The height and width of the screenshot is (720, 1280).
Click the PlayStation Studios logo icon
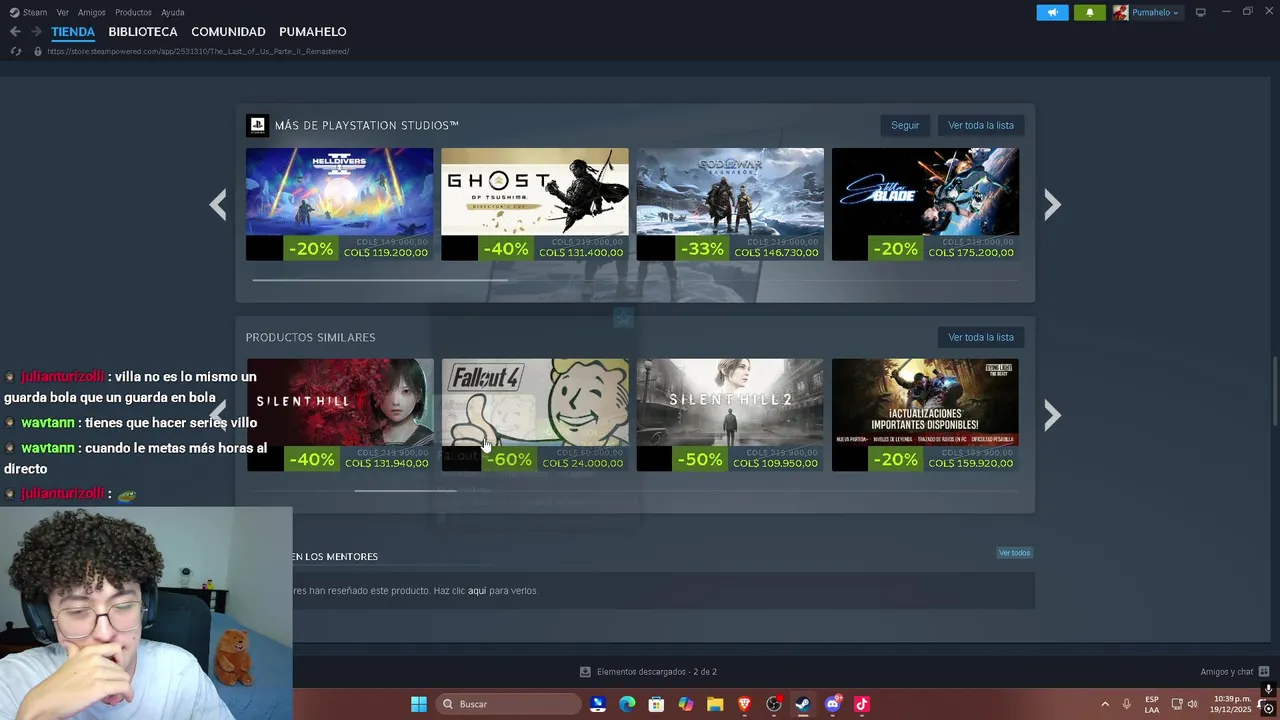click(257, 125)
